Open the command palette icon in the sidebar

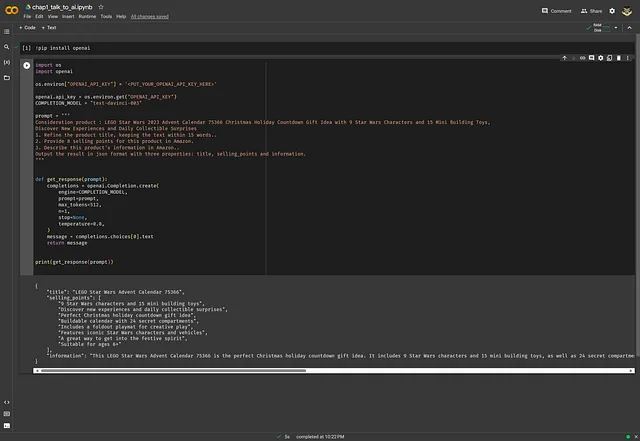pyautogui.click(x=7, y=414)
